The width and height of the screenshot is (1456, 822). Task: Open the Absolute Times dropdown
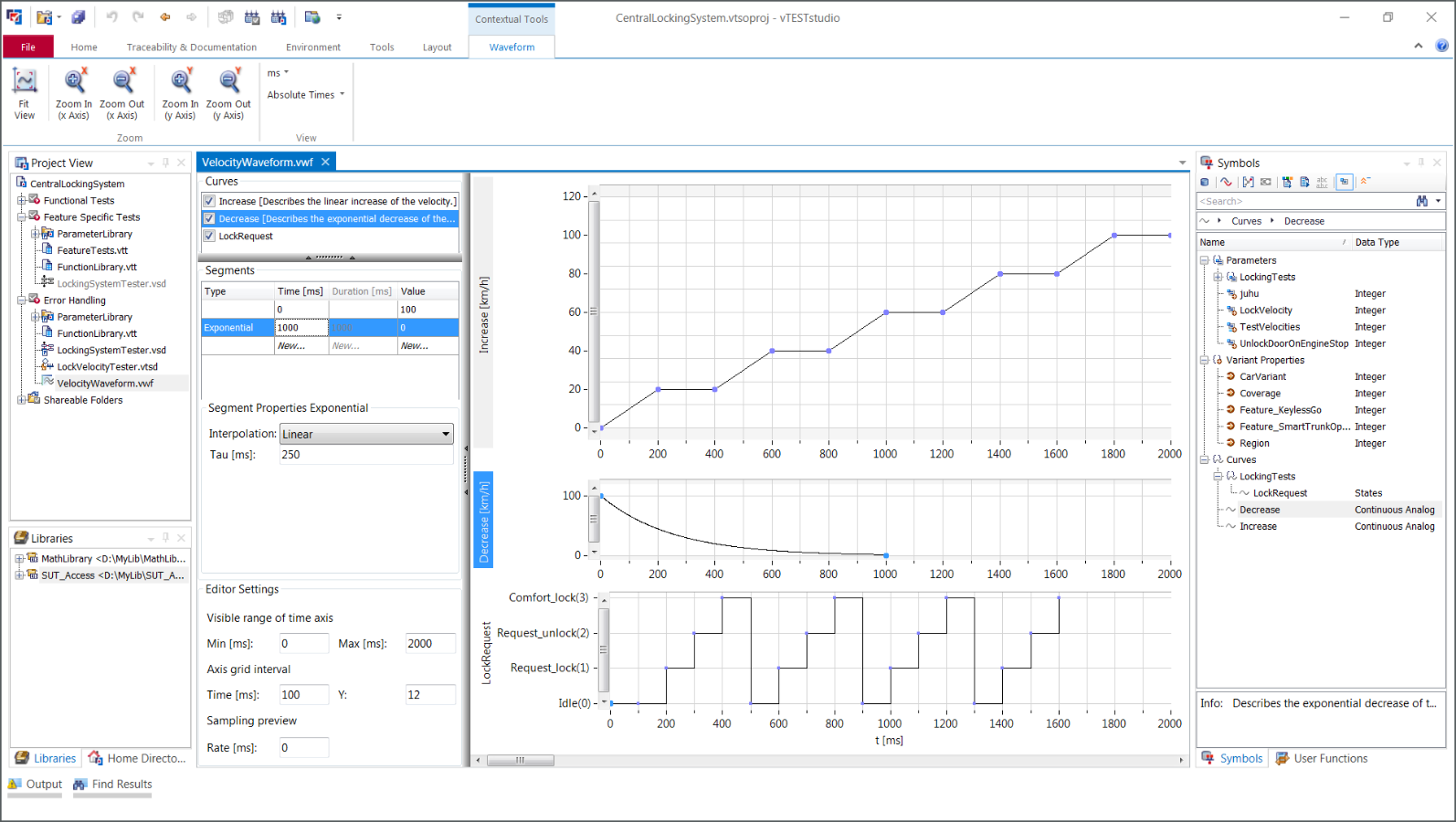point(306,95)
